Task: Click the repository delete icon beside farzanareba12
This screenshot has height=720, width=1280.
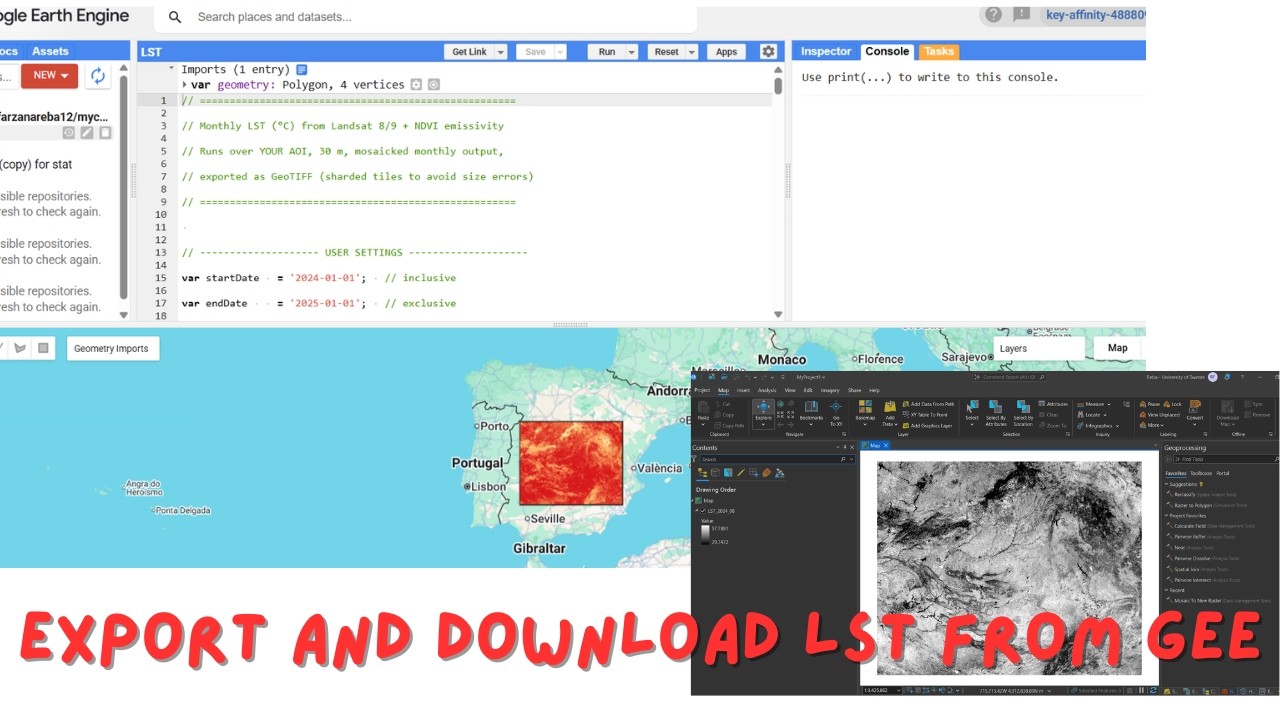Action: [105, 133]
